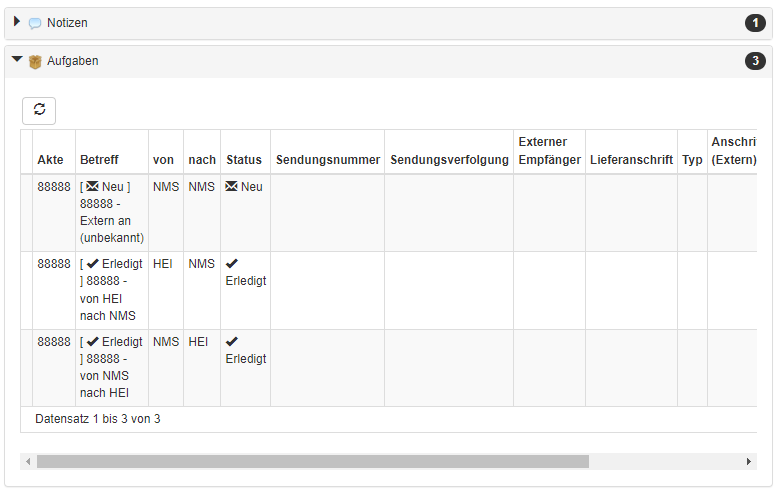779x493 pixels.
Task: Click the right arrow of the horizontal scrollbar
Action: coord(749,462)
